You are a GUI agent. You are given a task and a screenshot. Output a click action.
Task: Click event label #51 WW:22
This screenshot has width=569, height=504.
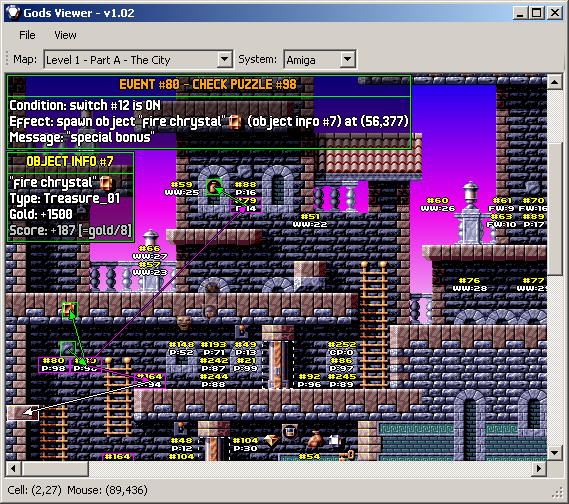click(x=310, y=220)
